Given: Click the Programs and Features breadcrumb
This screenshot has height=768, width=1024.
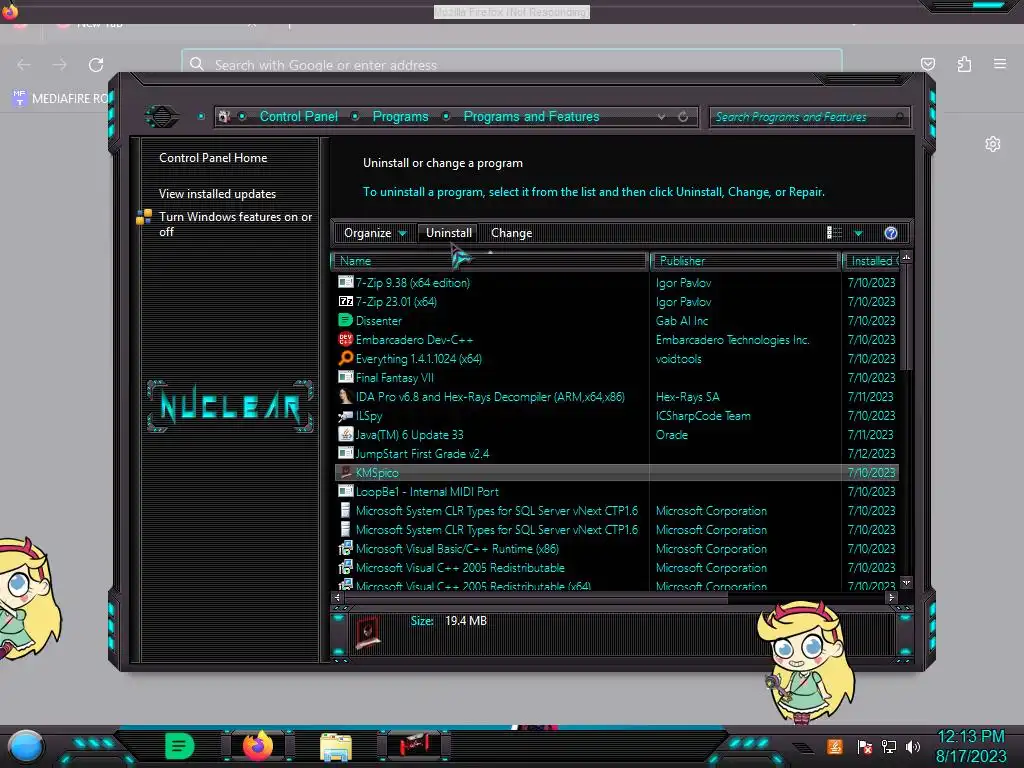Looking at the screenshot, I should coord(531,116).
